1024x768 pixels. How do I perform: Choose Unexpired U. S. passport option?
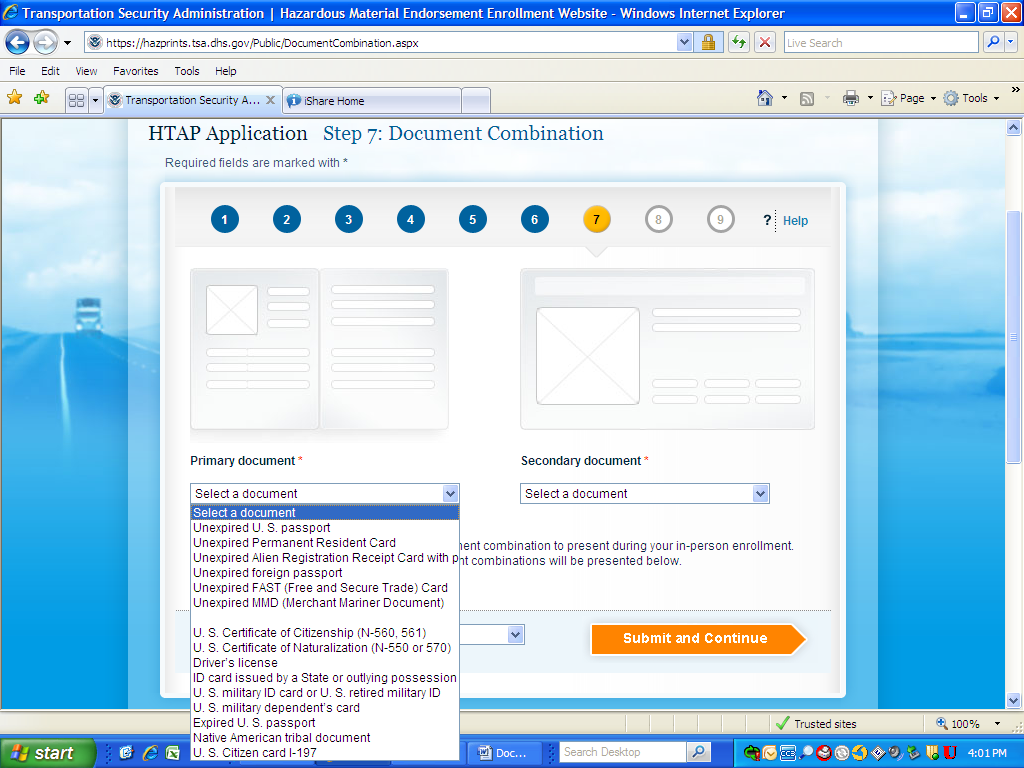click(325, 528)
